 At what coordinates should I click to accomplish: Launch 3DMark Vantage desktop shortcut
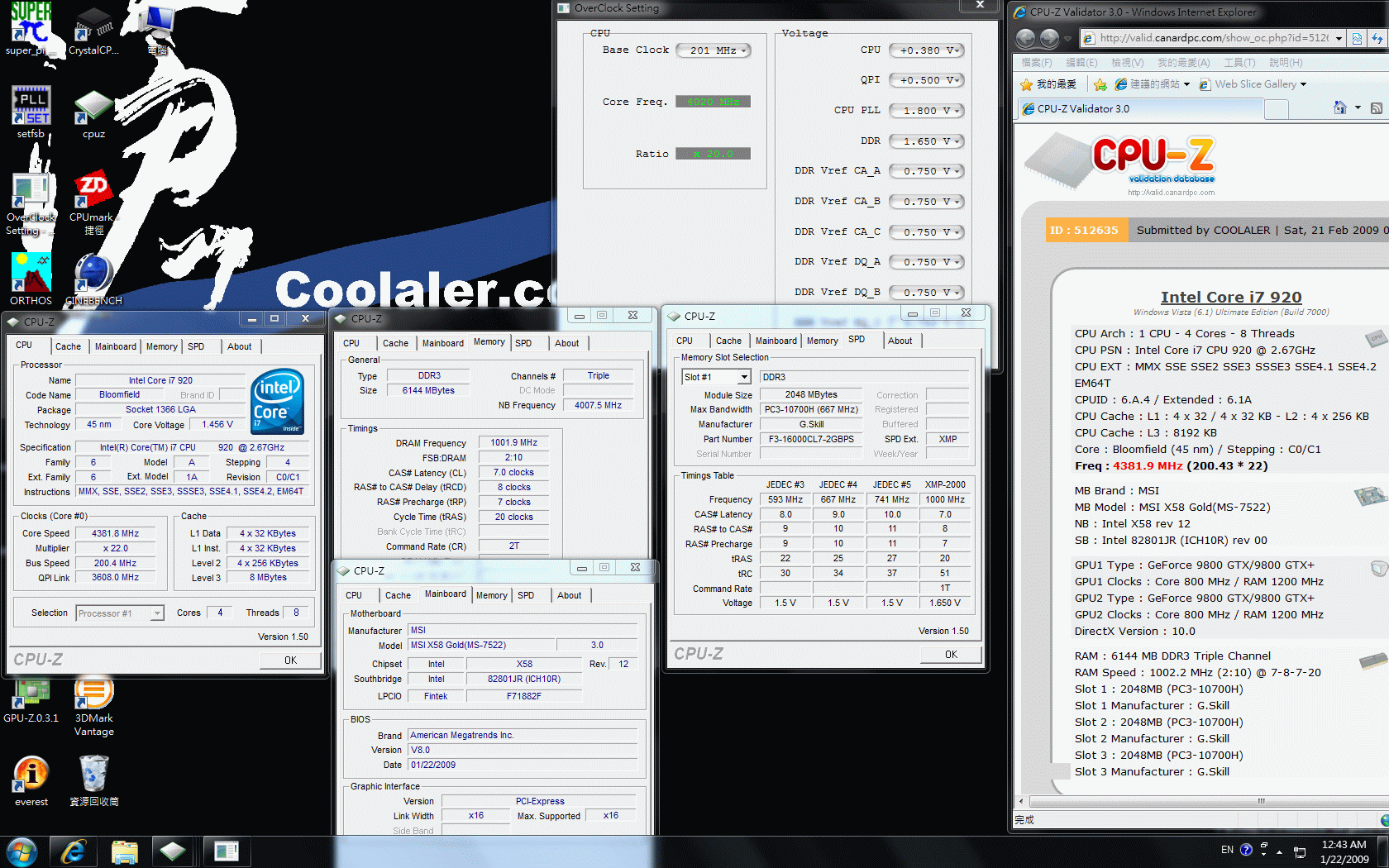[x=93, y=694]
